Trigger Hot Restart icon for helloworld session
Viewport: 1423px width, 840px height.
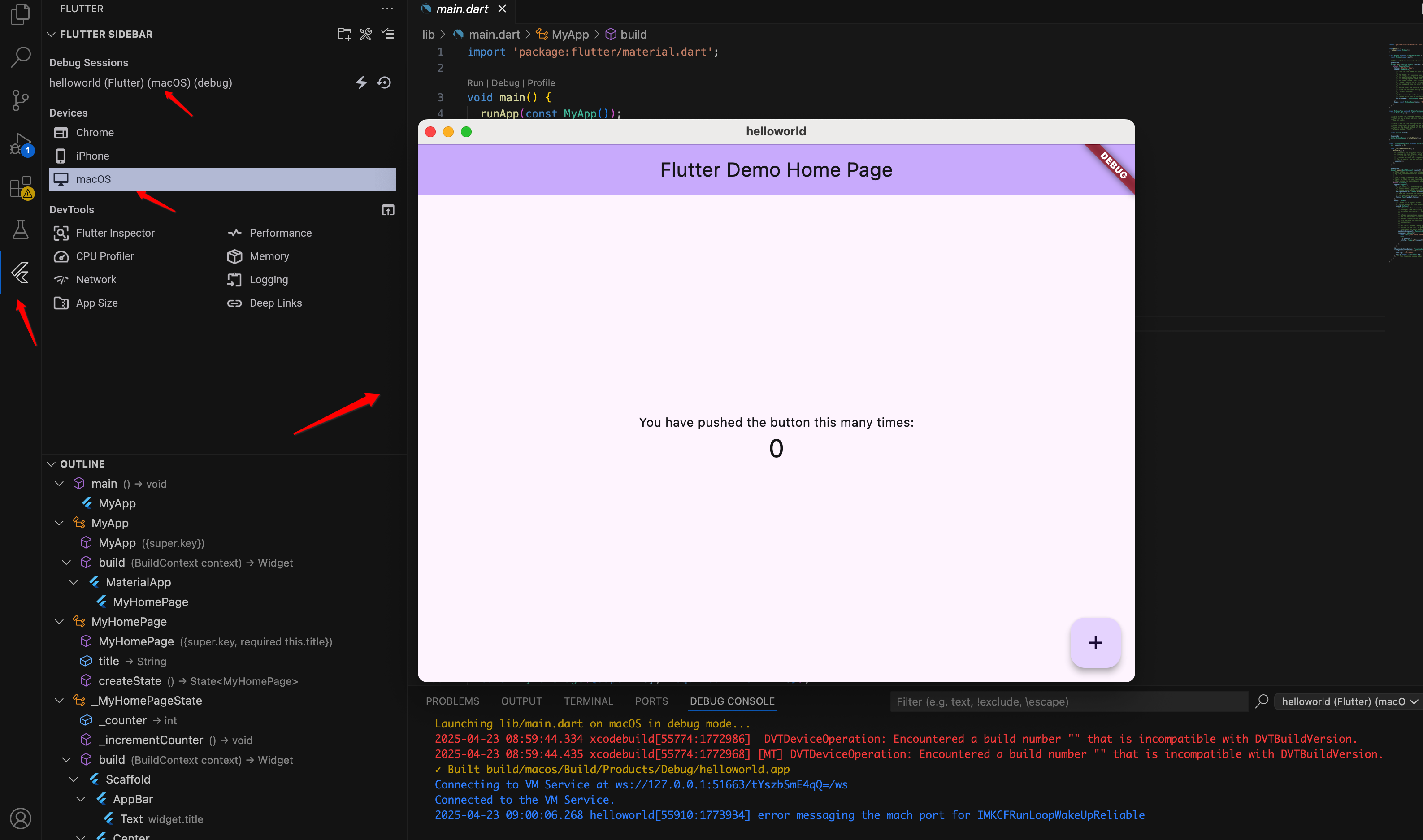coord(384,82)
